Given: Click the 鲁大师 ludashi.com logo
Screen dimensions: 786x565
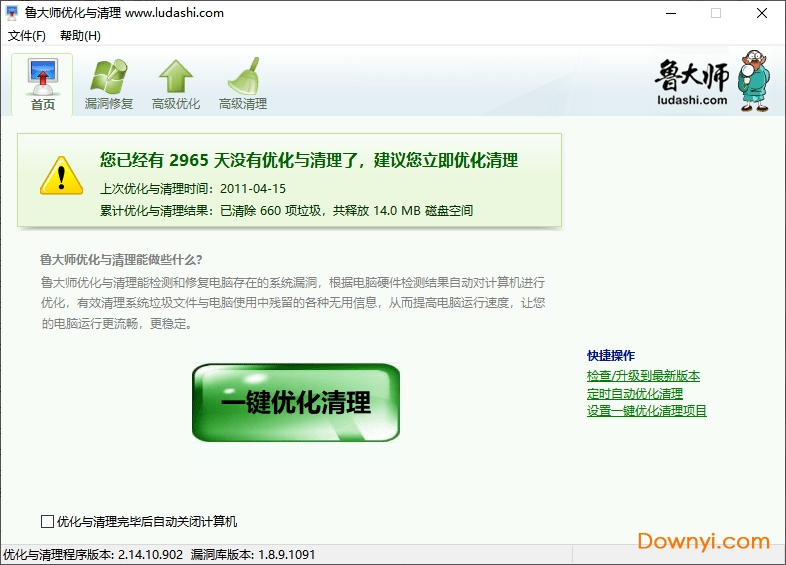Looking at the screenshot, I should (692, 83).
